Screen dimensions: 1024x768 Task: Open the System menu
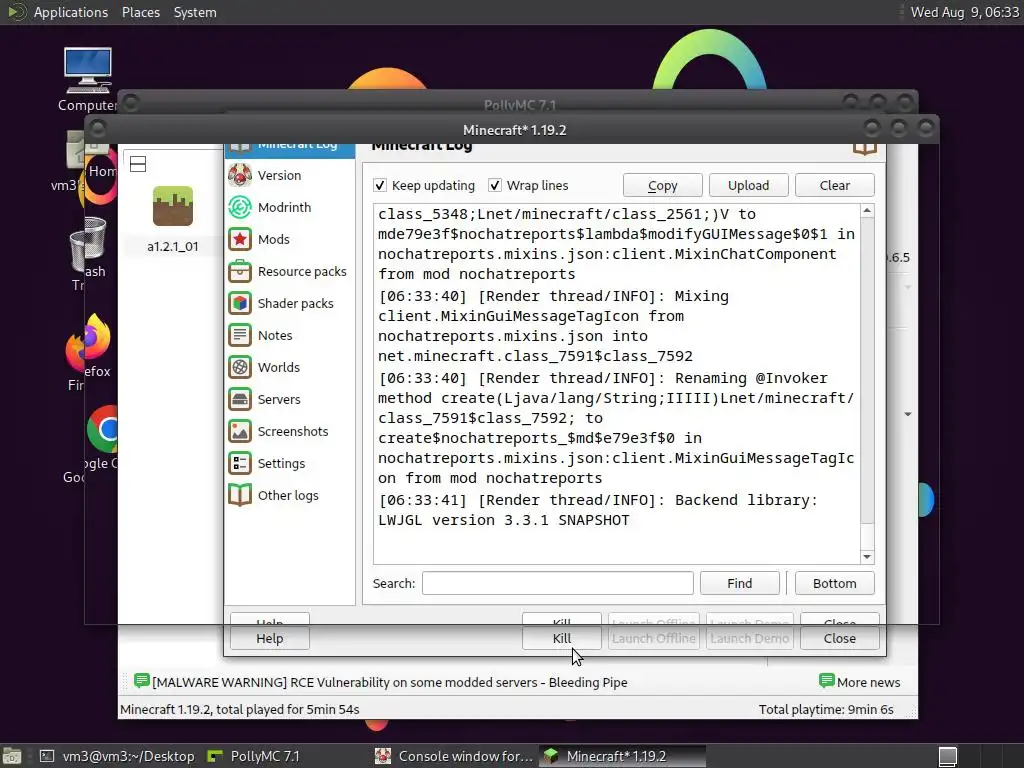click(195, 12)
